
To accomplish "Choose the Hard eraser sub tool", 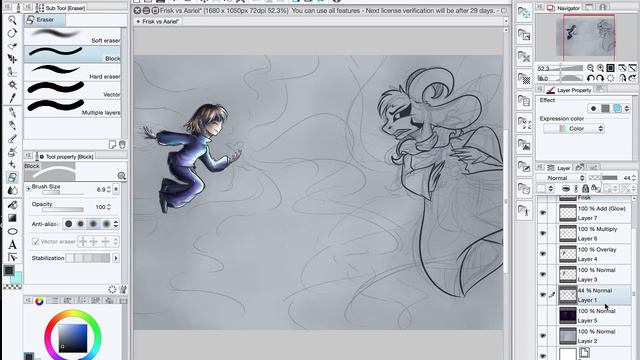I will point(72,72).
